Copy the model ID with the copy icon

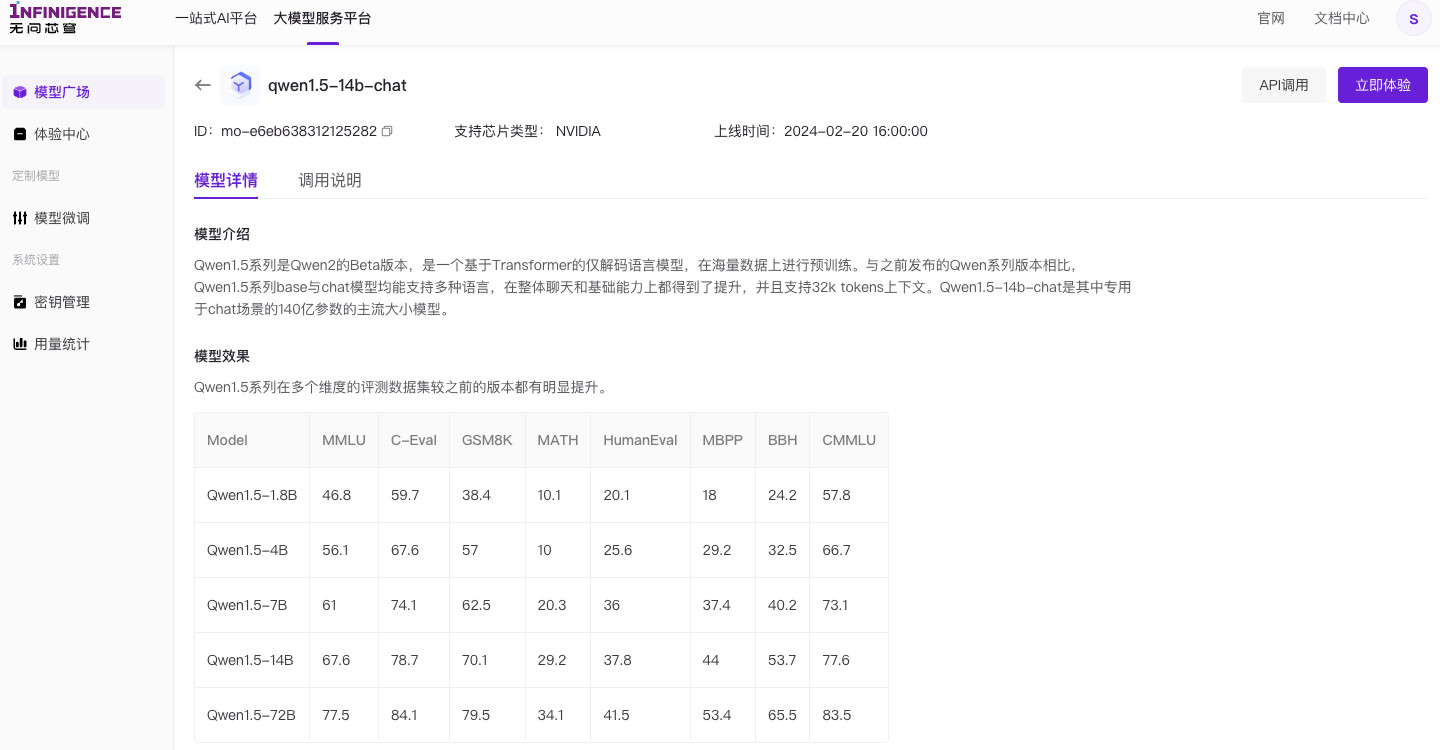click(388, 131)
